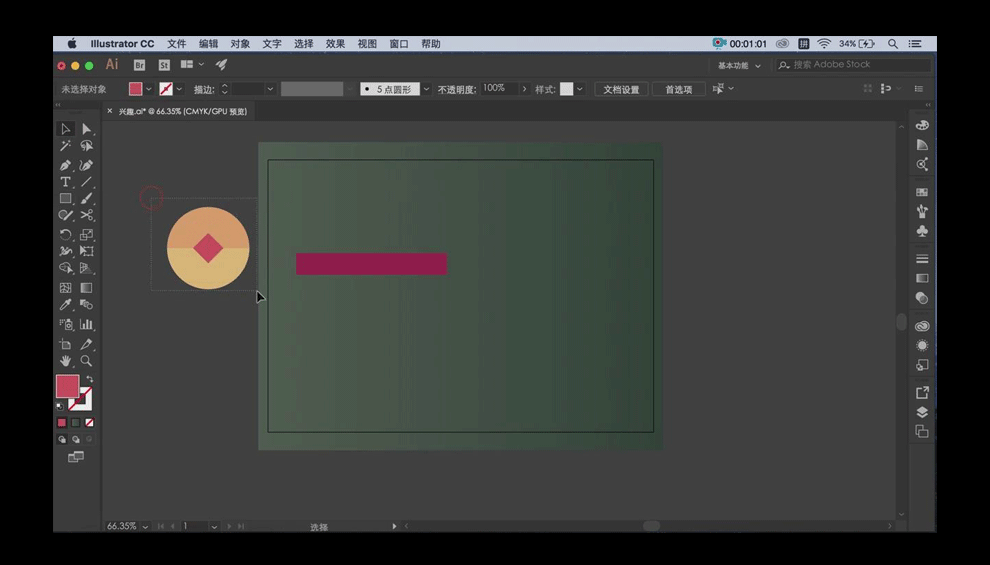Reset to default fill and stroke

[x=60, y=407]
